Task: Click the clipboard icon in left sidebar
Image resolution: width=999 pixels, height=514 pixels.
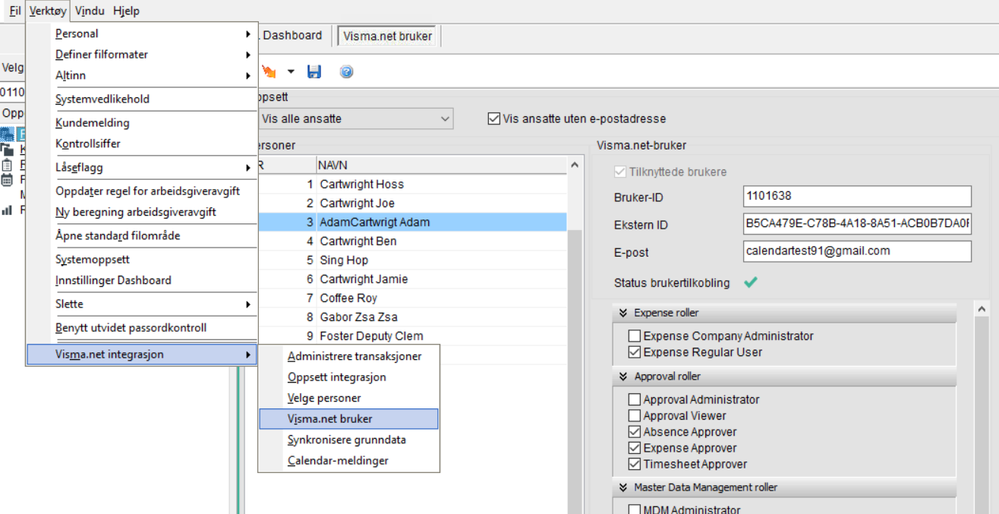Action: (x=7, y=164)
